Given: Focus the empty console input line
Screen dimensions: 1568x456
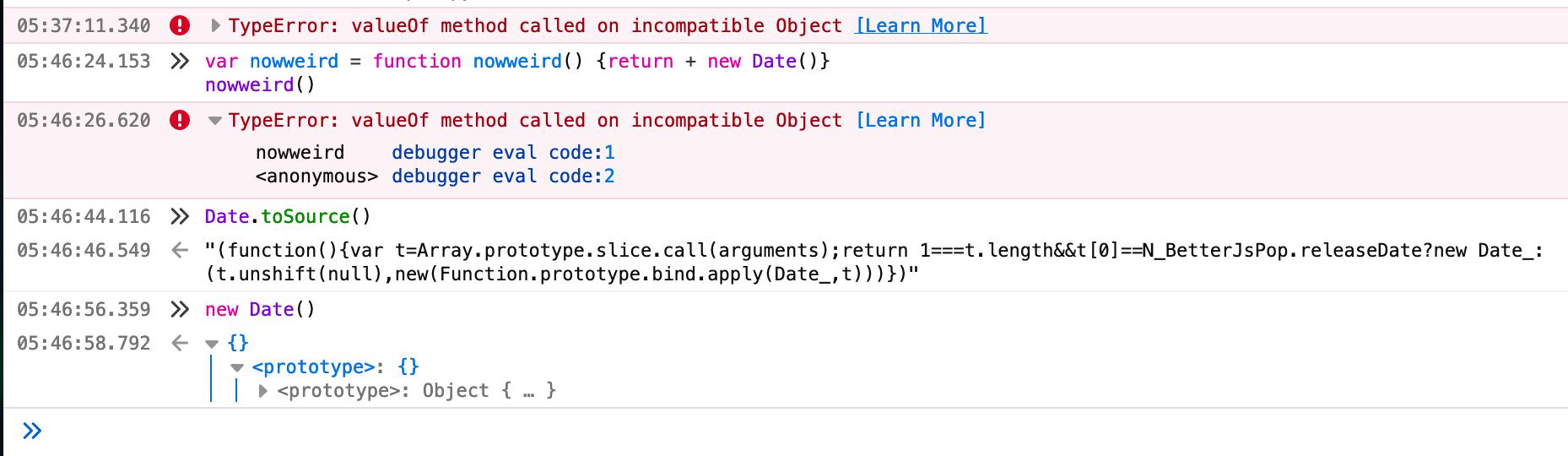Looking at the screenshot, I should pos(760,432).
